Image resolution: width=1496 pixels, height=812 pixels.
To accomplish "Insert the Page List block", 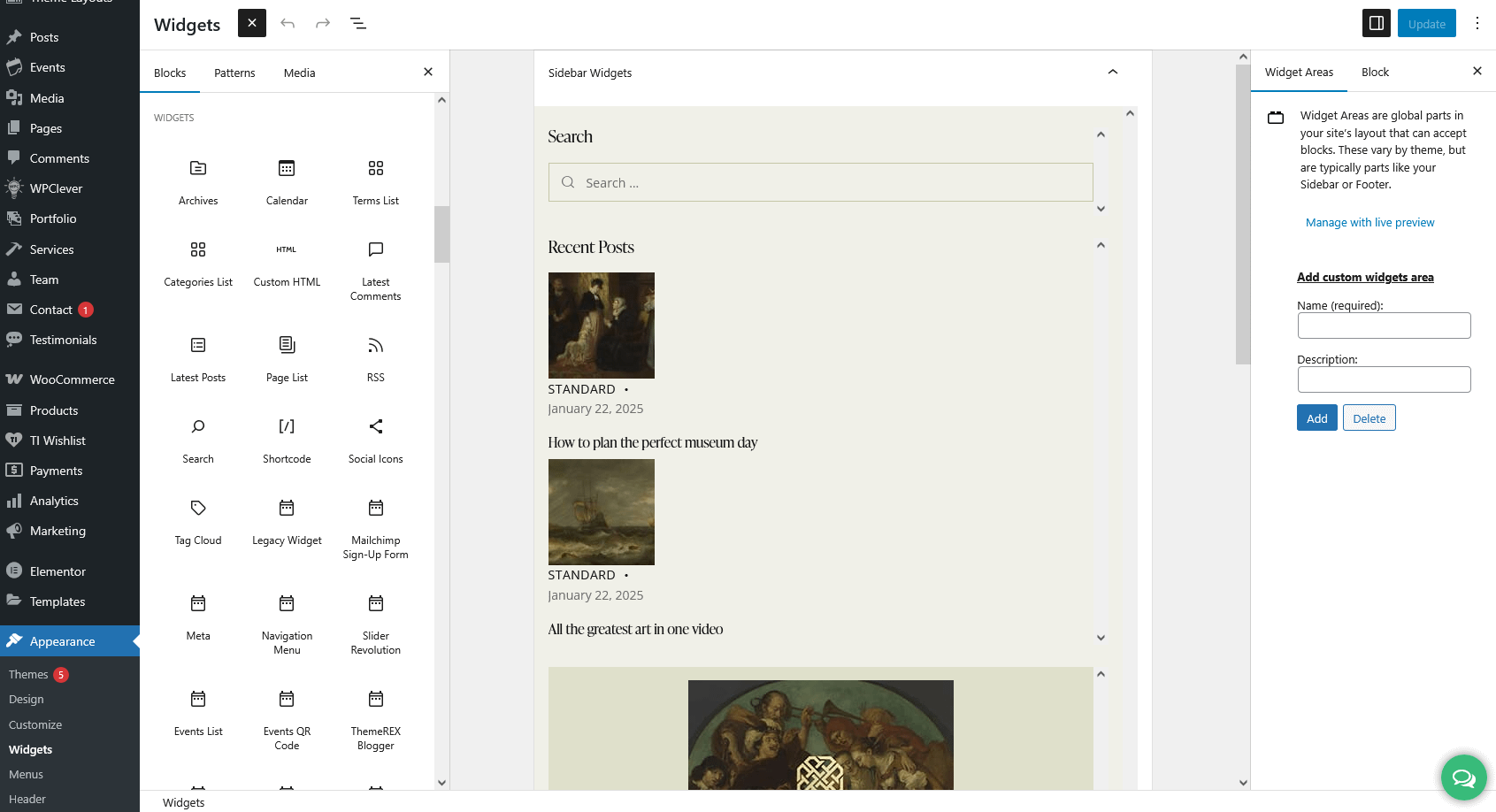I will point(287,360).
